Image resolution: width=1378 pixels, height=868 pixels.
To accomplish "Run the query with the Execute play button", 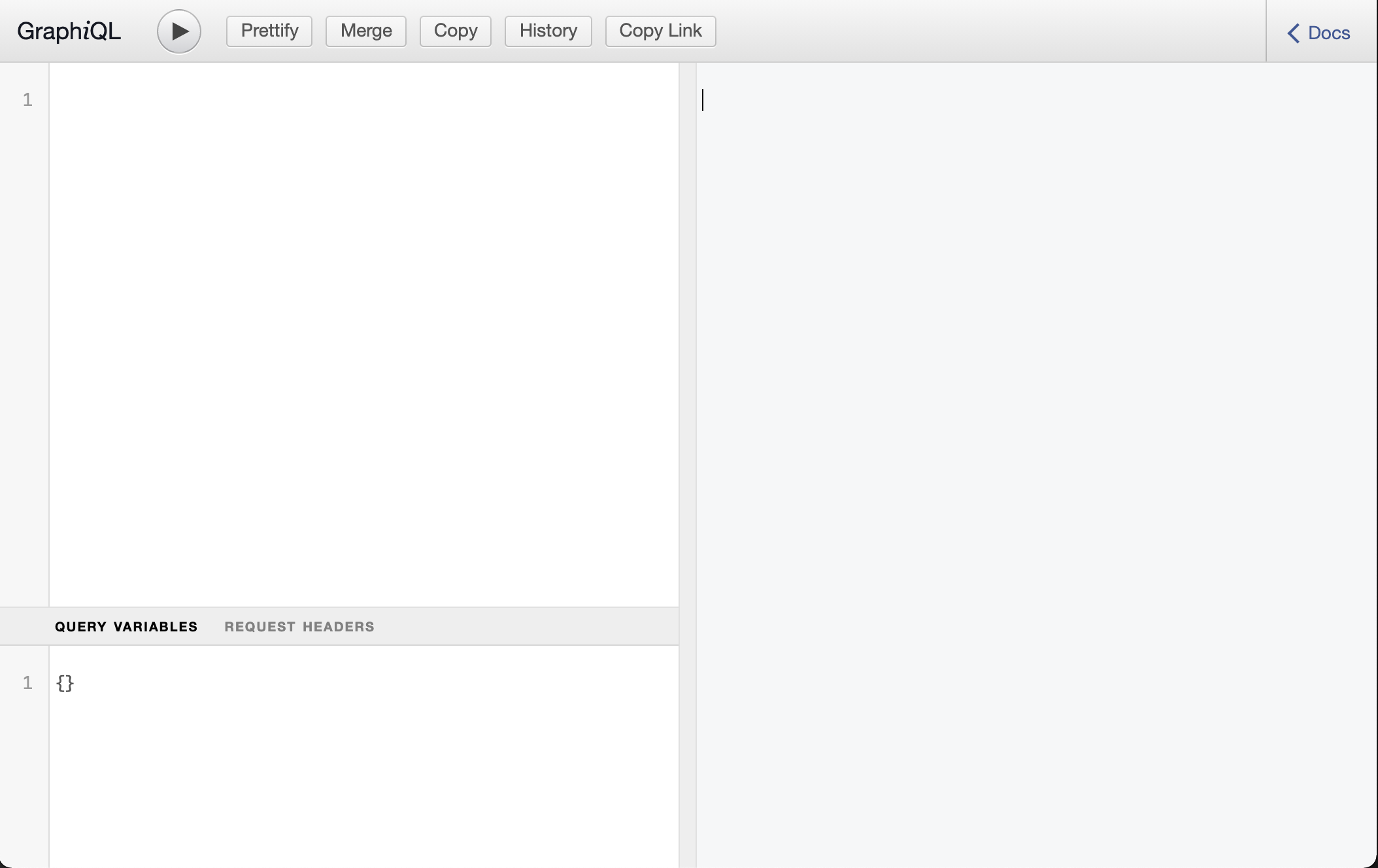I will tap(179, 31).
